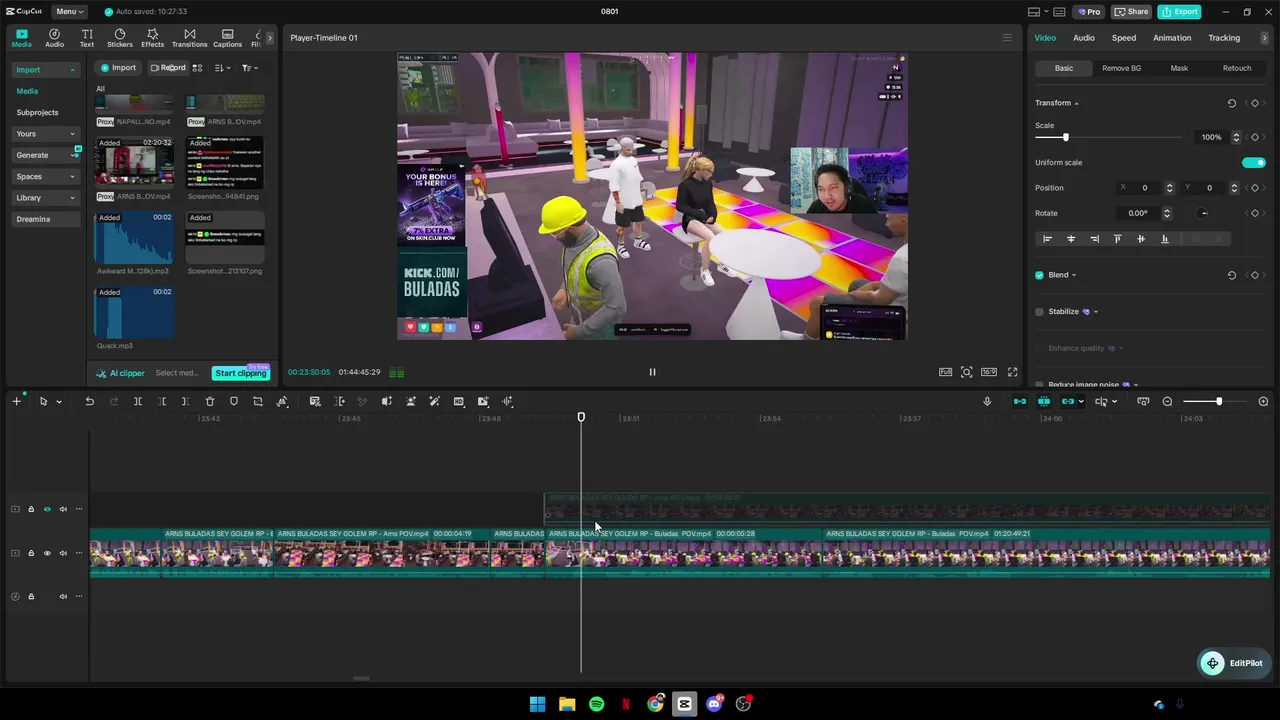Click the Split tool in the timeline toolbar
The image size is (1280, 720).
coord(138,402)
